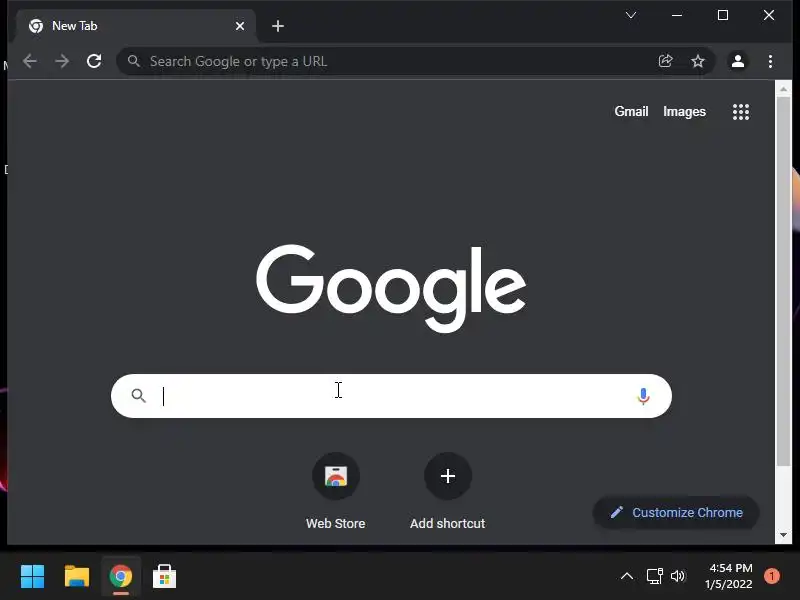Open the clock showing 4:54 PM
This screenshot has height=600, width=800.
coord(729,576)
